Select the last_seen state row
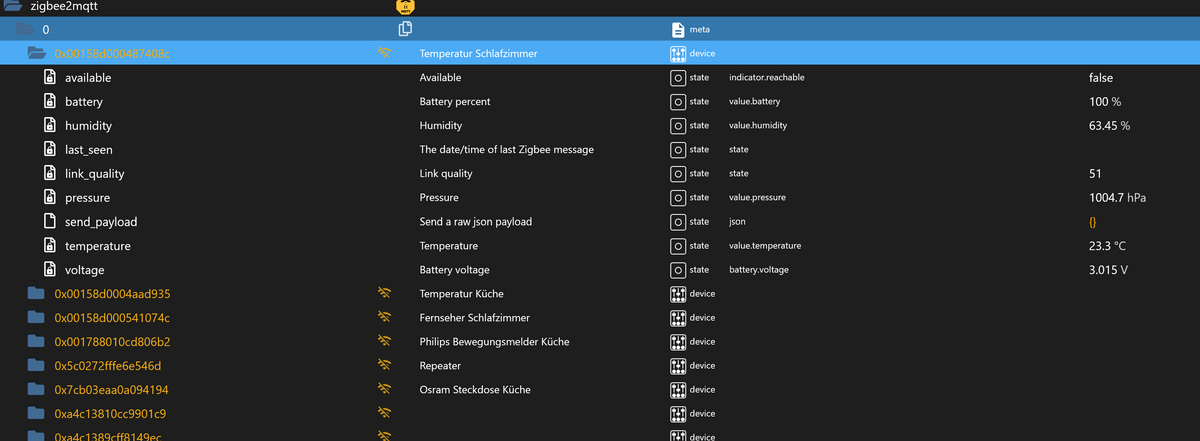1200x441 pixels. [x=600, y=149]
